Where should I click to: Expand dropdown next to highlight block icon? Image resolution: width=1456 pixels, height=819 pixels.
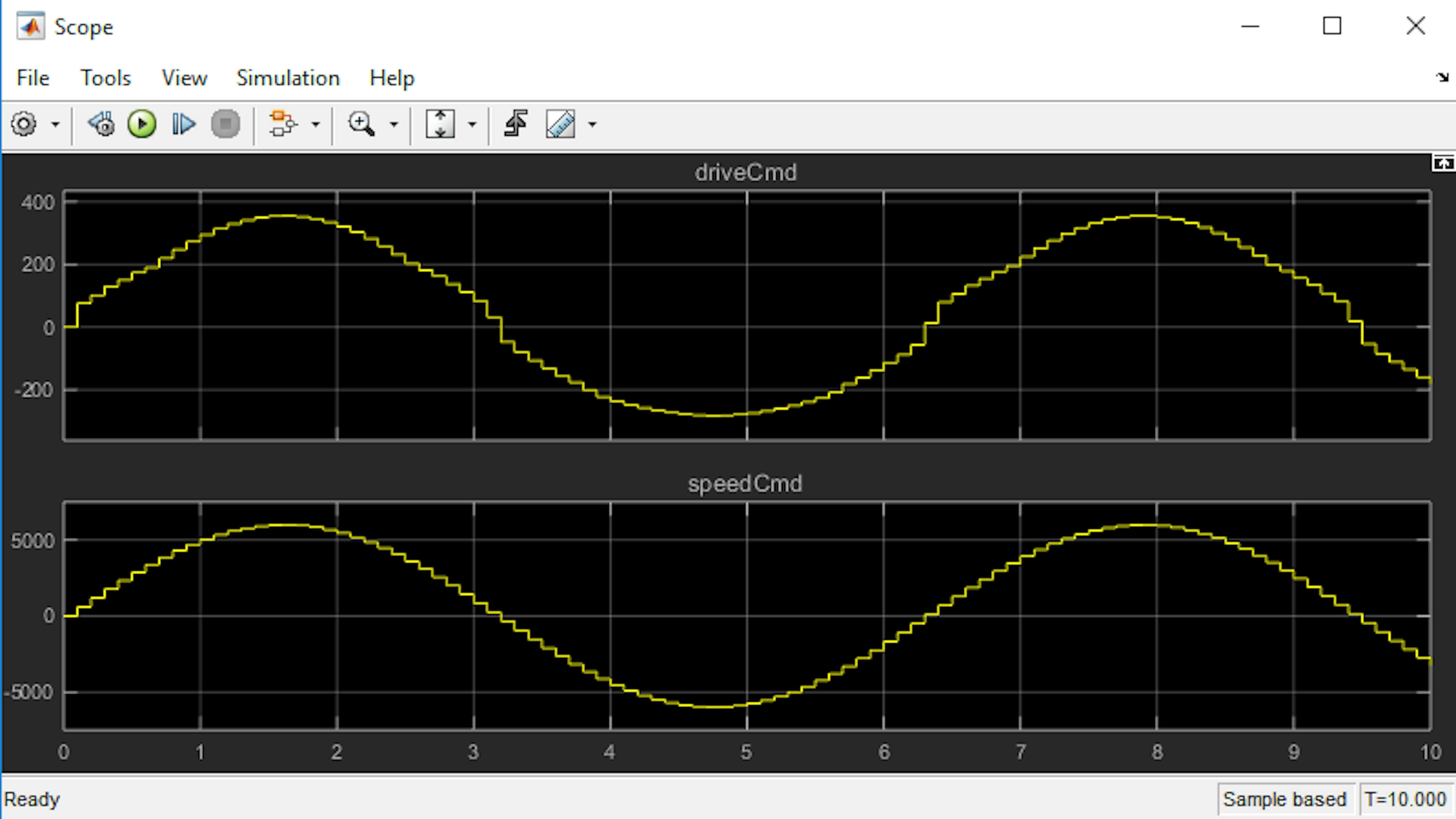(x=316, y=124)
